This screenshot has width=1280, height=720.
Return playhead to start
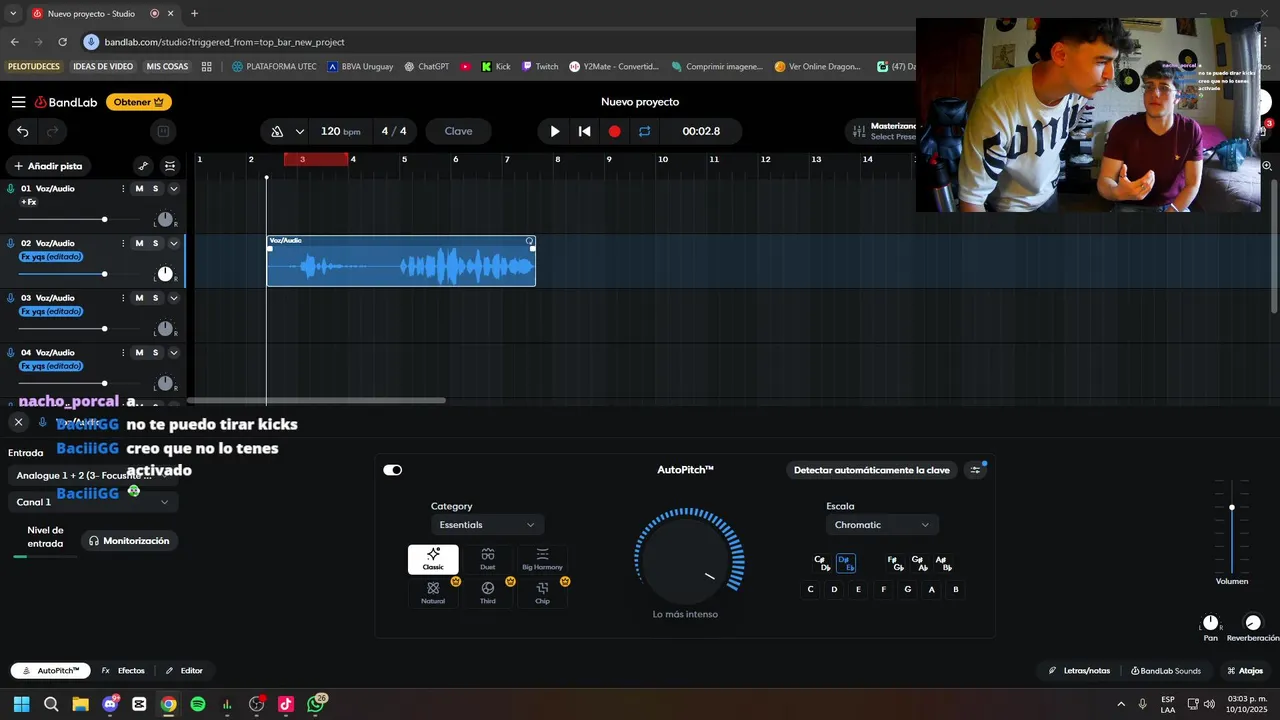tap(585, 131)
